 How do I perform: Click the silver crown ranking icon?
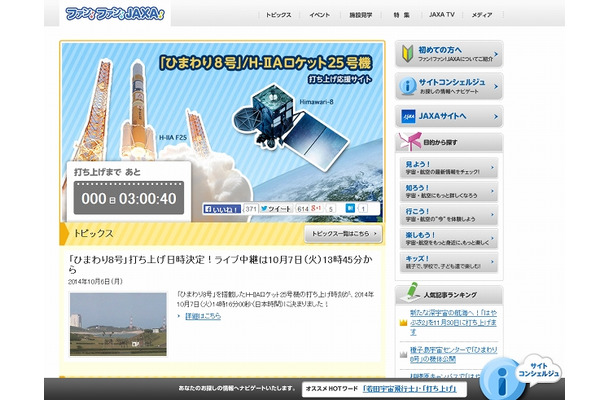[403, 354]
